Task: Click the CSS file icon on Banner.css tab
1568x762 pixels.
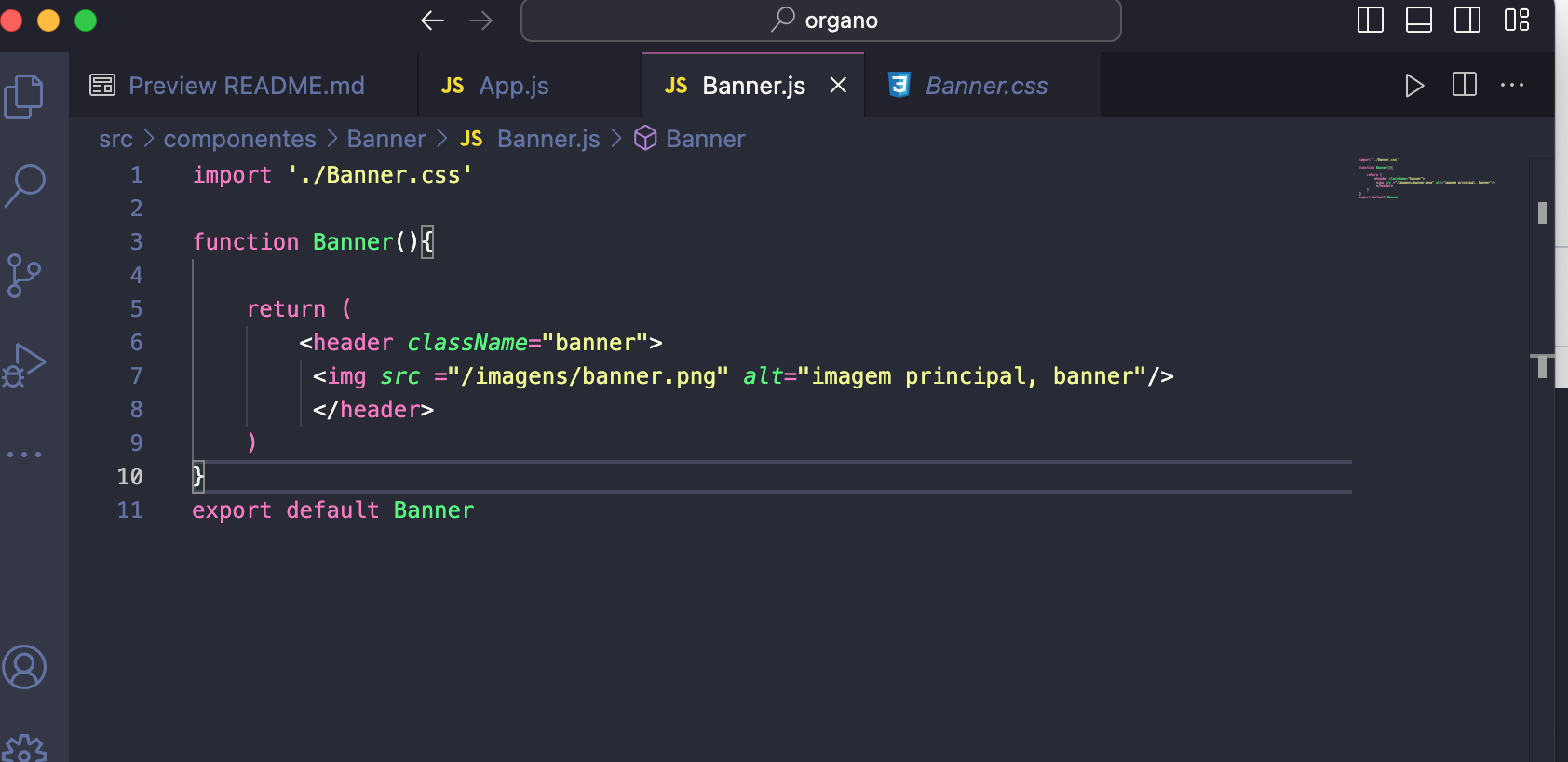Action: [x=899, y=86]
